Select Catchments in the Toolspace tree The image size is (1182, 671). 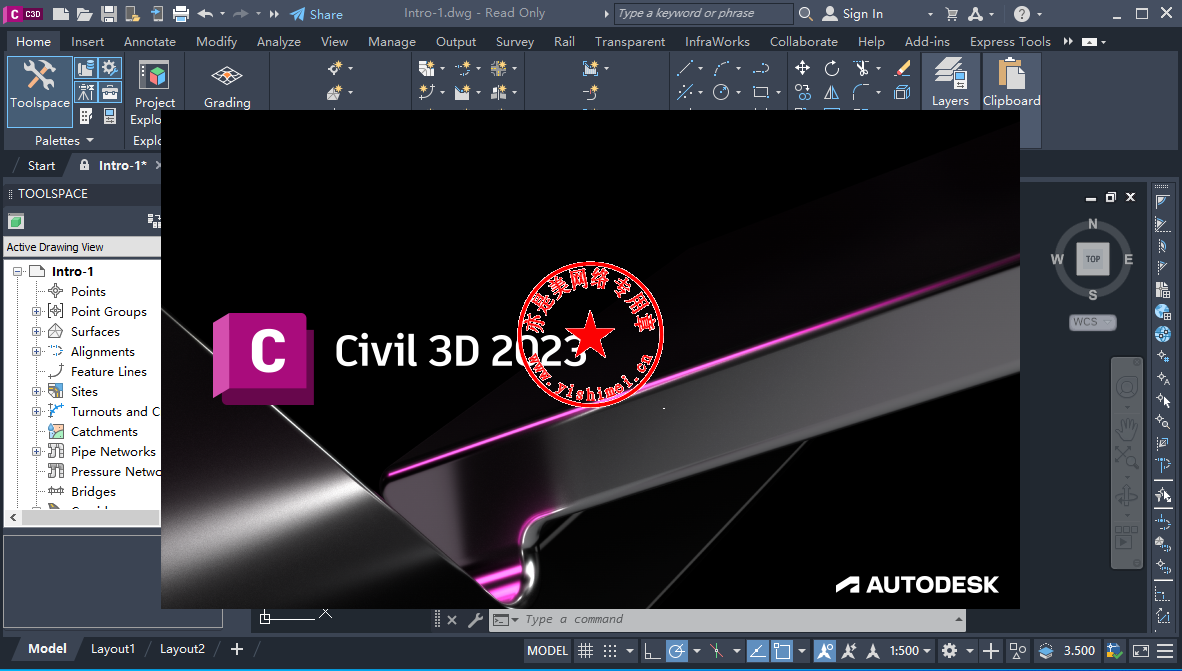pyautogui.click(x=104, y=431)
